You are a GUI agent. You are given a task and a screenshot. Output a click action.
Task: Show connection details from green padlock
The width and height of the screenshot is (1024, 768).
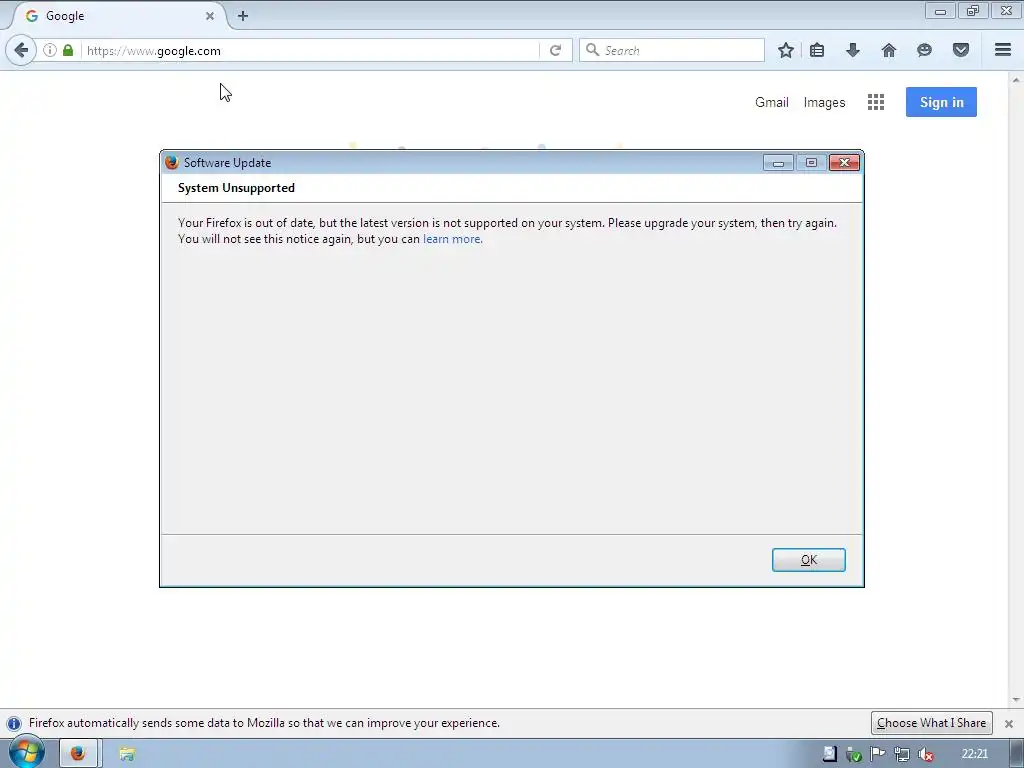[68, 50]
